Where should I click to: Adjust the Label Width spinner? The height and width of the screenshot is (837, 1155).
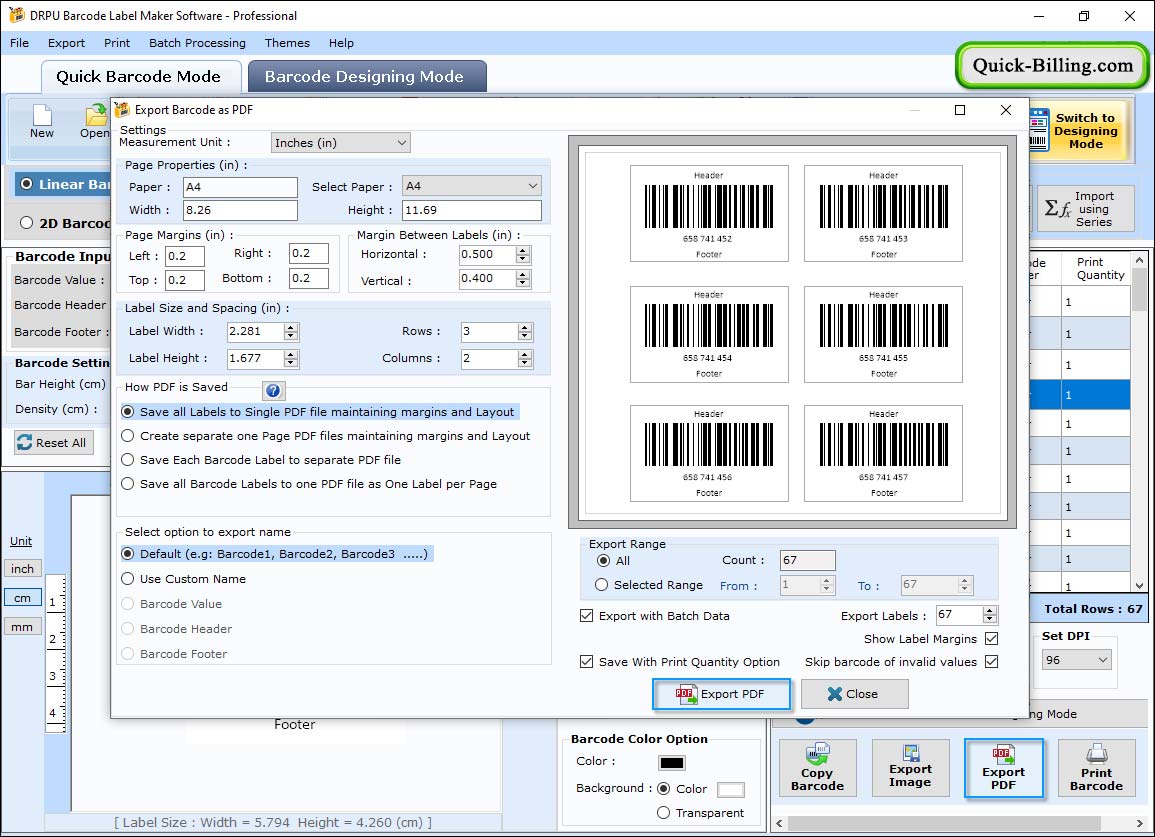coord(291,332)
